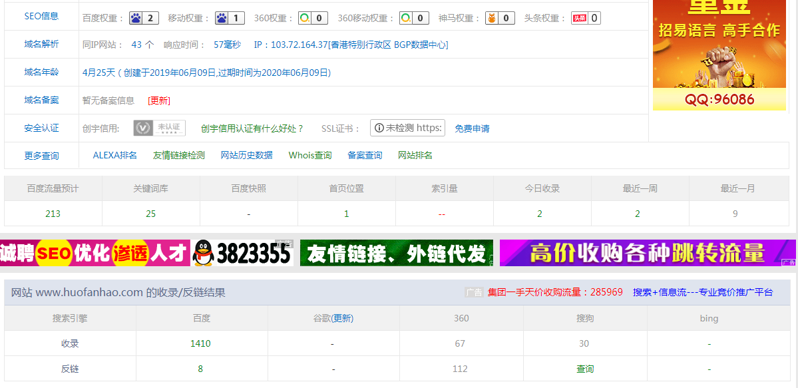Click 最近一周 value 2

(638, 214)
